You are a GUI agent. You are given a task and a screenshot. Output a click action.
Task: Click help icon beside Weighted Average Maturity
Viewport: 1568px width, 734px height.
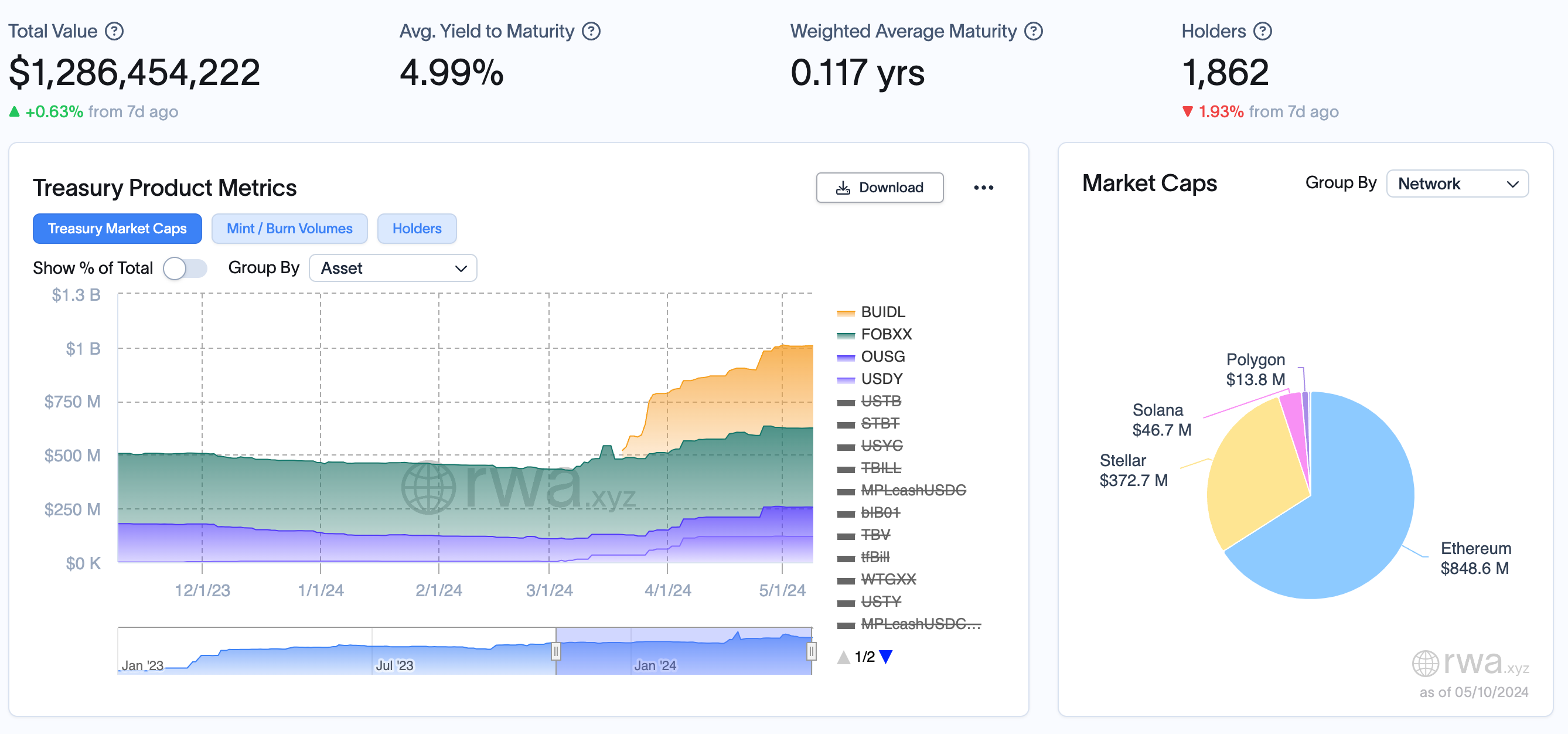(x=1034, y=31)
